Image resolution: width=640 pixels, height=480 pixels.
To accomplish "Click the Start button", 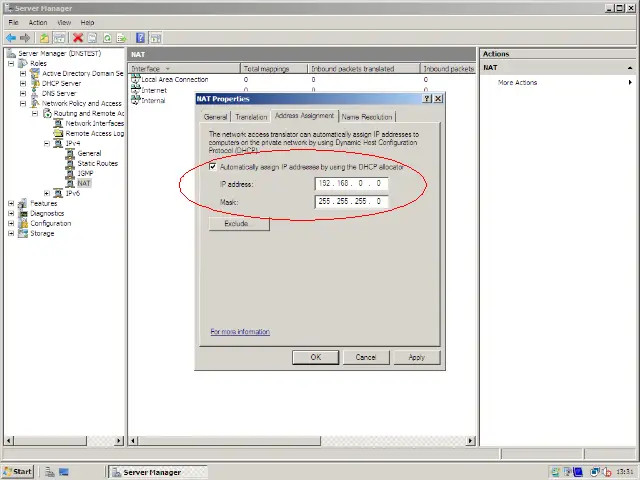I will (18, 472).
